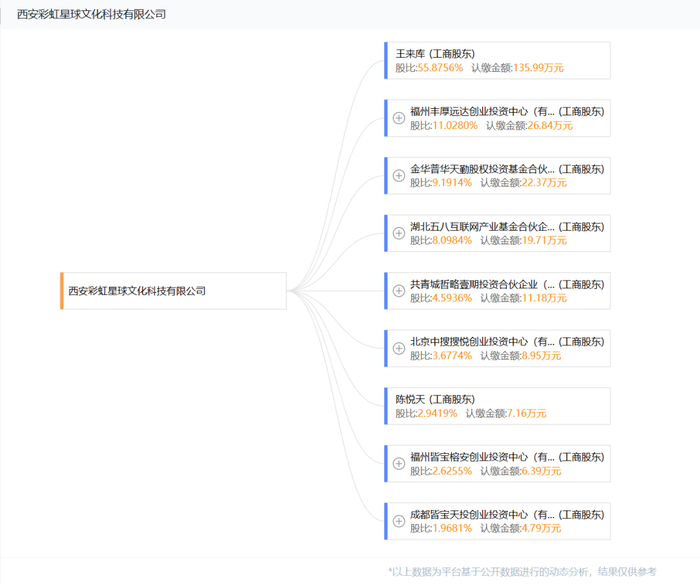This screenshot has height=585, width=700.
Task: Open 金华普华天勤股权投资基金合伙 company name
Action: [x=483, y=169]
